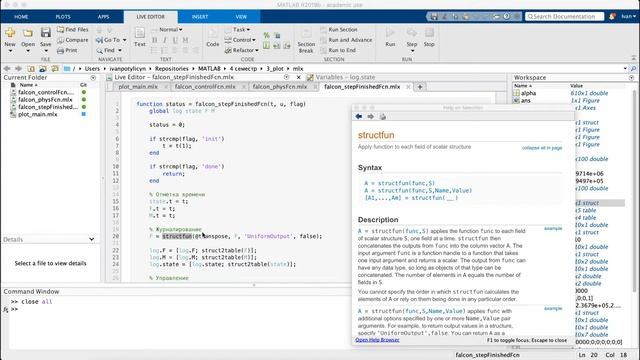Switch to the PLOTS tab
This screenshot has width=640, height=360.
[63, 17]
